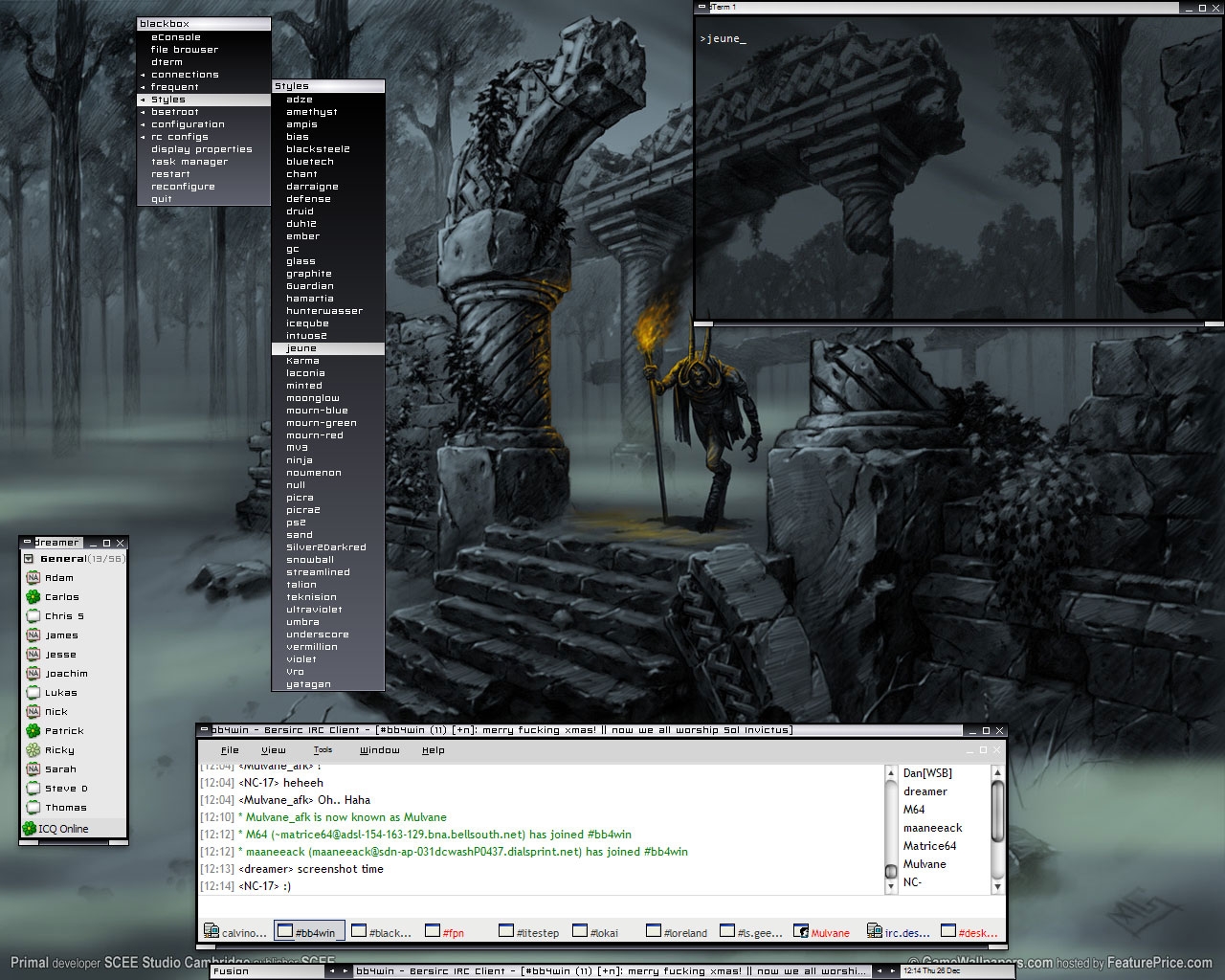Select user Matrice64 in nick list
Viewport: 1225px width, 980px height.
point(929,846)
